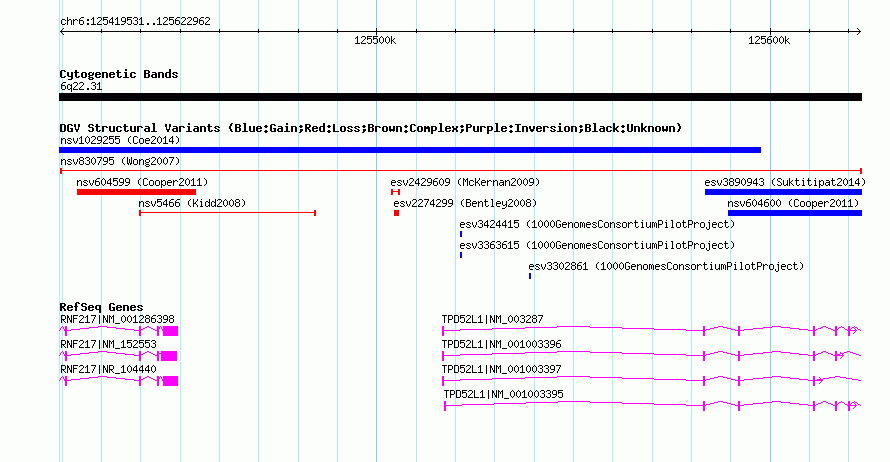Image resolution: width=890 pixels, height=462 pixels.
Task: Click the TPD52L1 NM_001003396 gene model line
Action: point(652,355)
